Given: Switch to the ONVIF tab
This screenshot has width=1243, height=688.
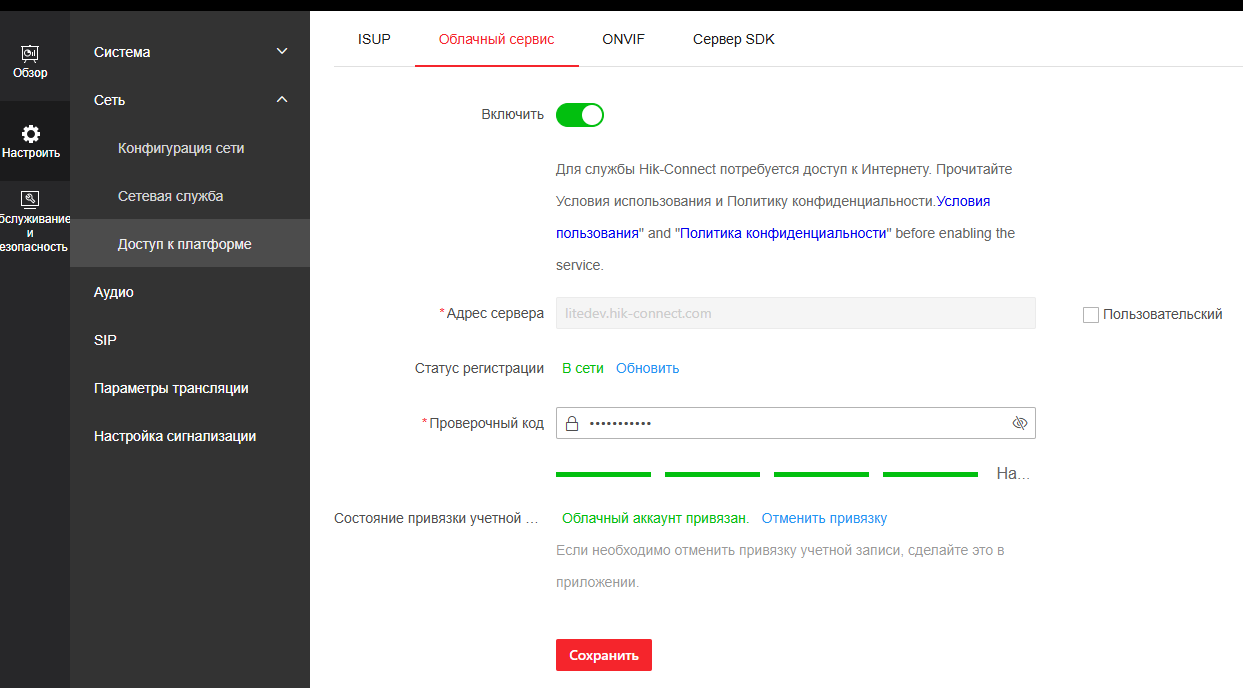Looking at the screenshot, I should 623,40.
